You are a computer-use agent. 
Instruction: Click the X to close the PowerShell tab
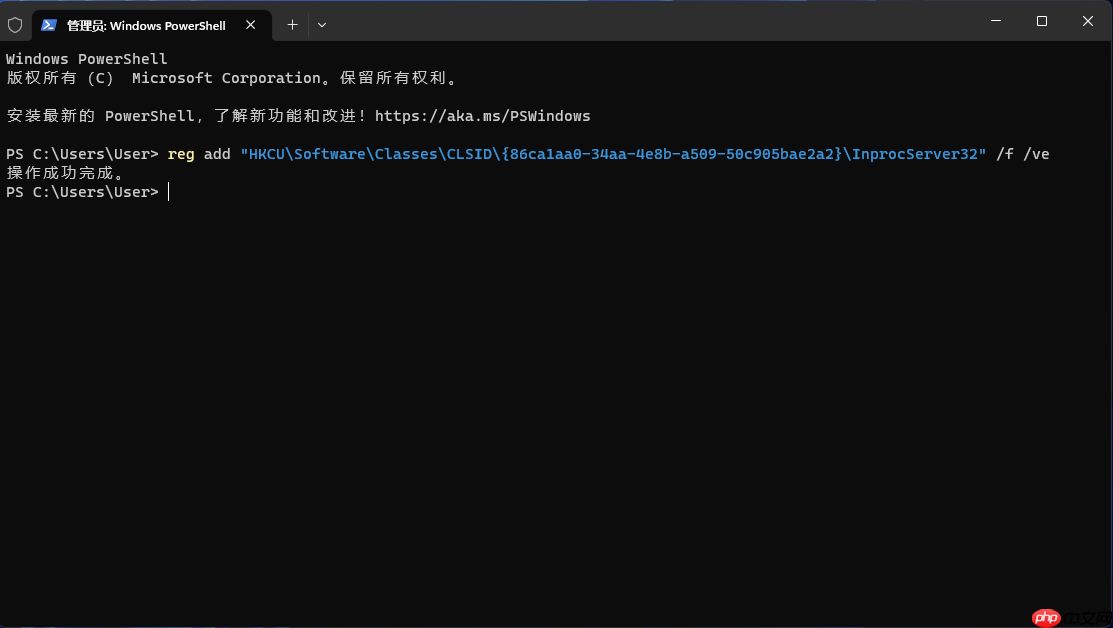[x=250, y=25]
